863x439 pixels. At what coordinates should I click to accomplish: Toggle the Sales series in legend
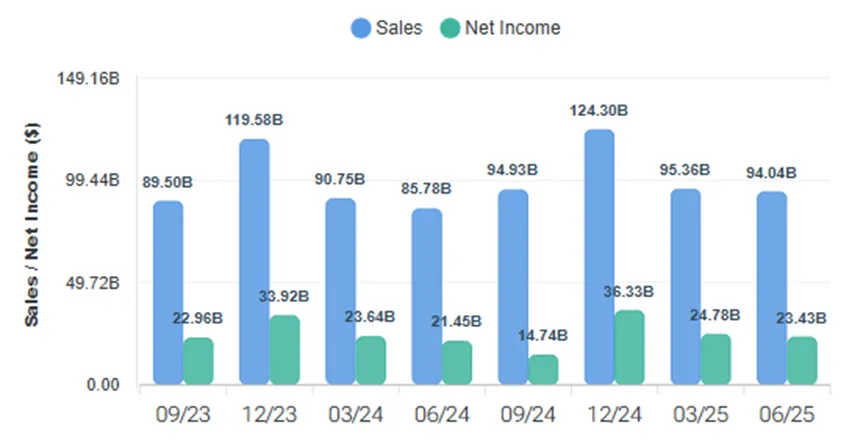tap(387, 28)
